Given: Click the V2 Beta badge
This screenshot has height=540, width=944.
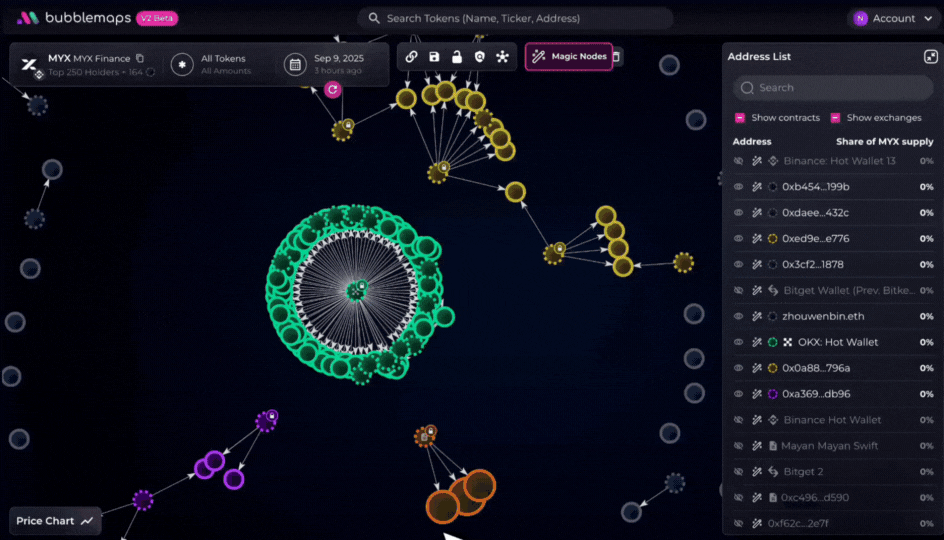Looking at the screenshot, I should [x=157, y=18].
